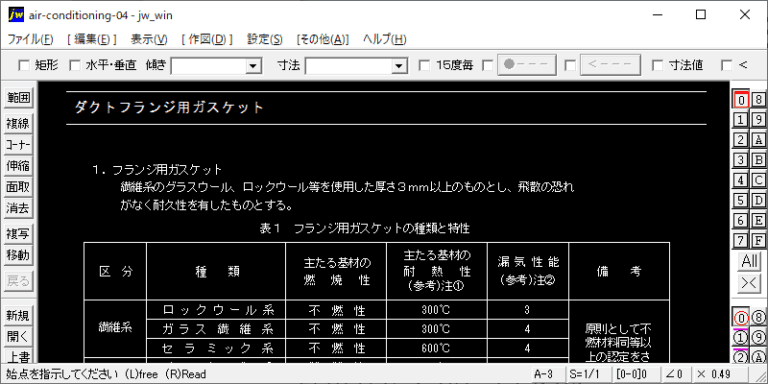Select layer 2 square button
Viewport: 768px width, 384px height.
pos(741,140)
